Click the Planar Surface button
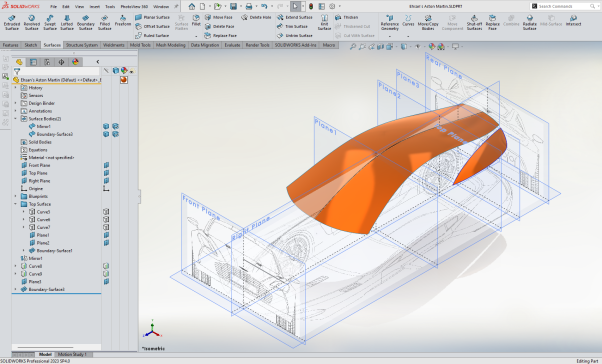 (x=152, y=17)
